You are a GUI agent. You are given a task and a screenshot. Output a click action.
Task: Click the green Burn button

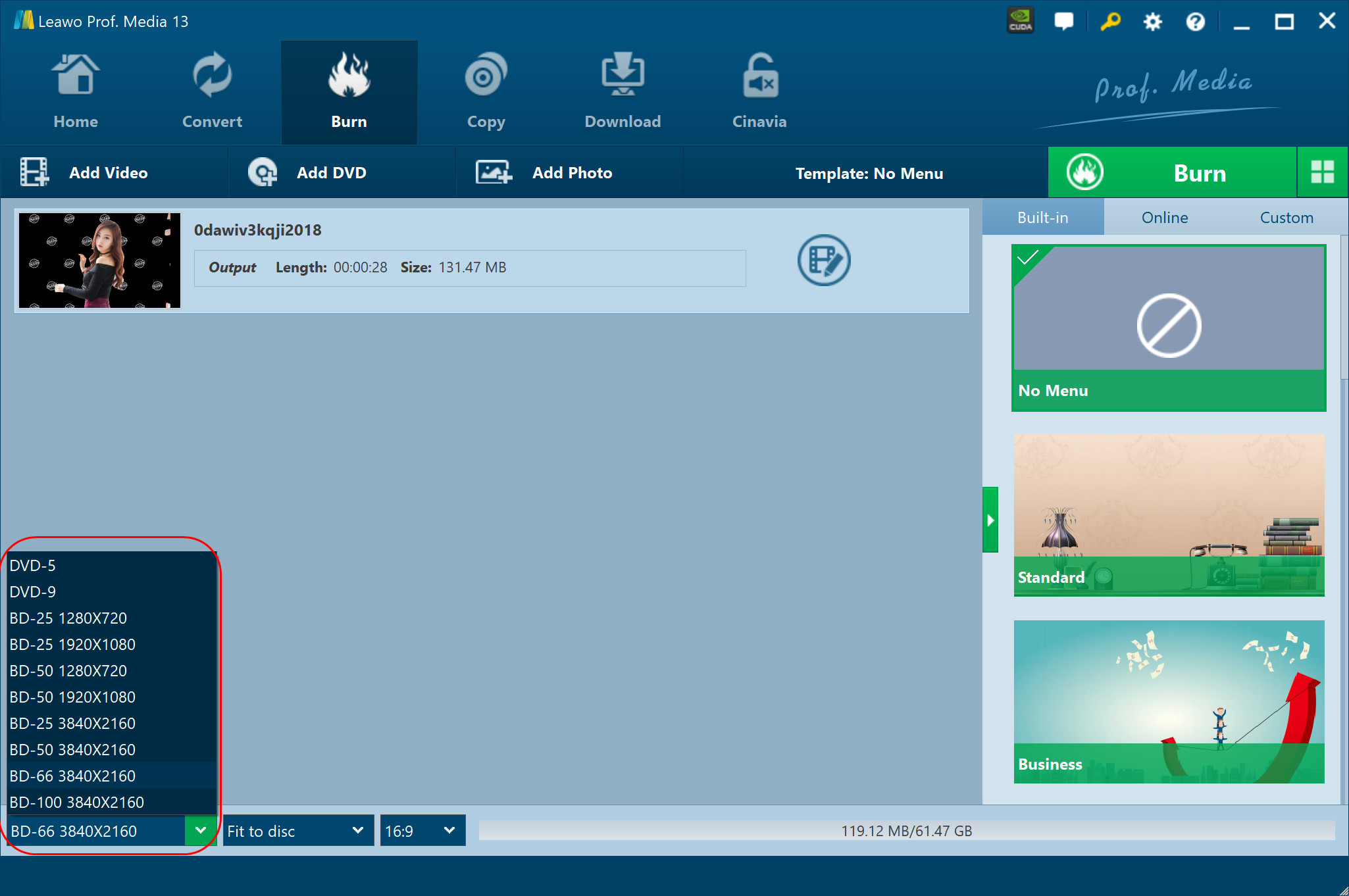pyautogui.click(x=1172, y=173)
